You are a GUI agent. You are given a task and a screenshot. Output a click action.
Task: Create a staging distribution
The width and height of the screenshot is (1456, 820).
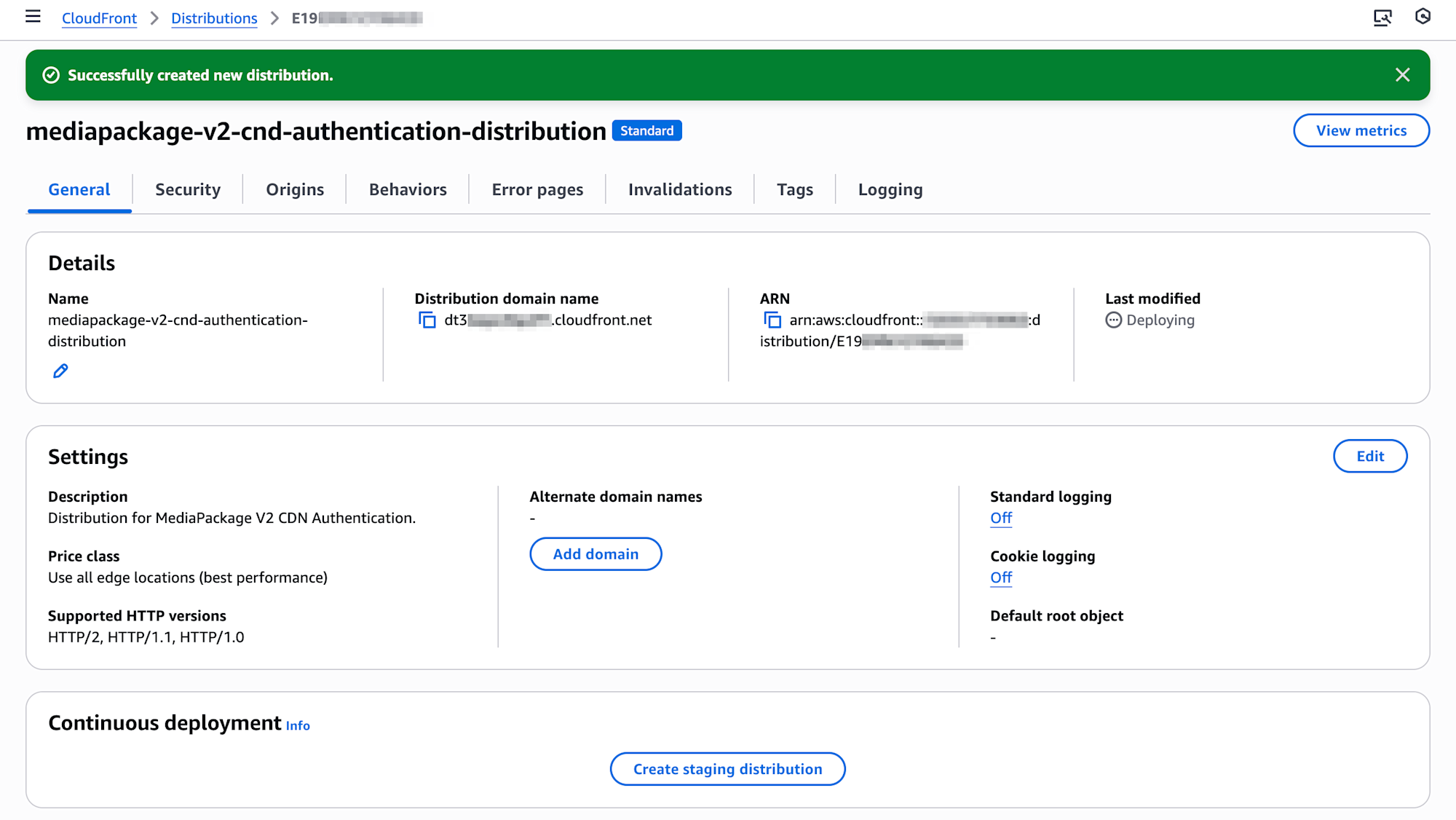[x=727, y=769]
